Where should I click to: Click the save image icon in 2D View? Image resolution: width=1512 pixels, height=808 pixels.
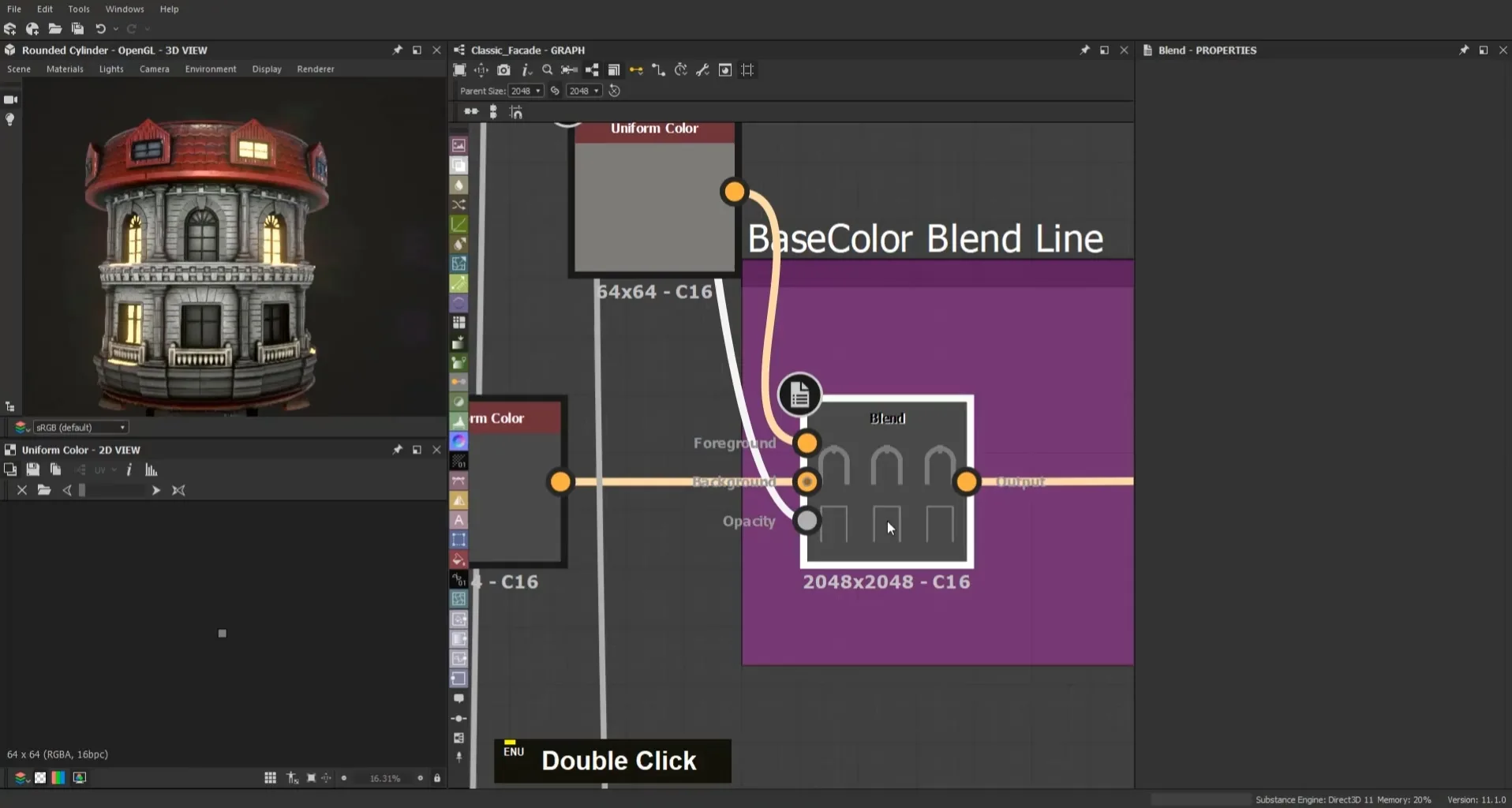click(32, 469)
